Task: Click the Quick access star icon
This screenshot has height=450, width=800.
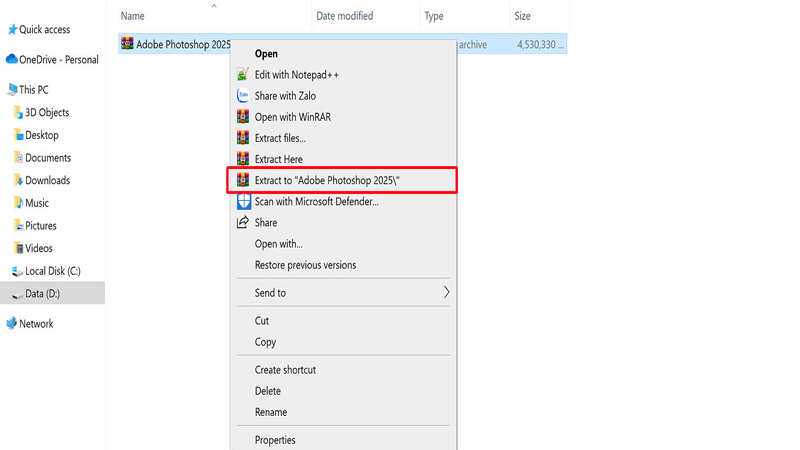Action: pos(12,30)
